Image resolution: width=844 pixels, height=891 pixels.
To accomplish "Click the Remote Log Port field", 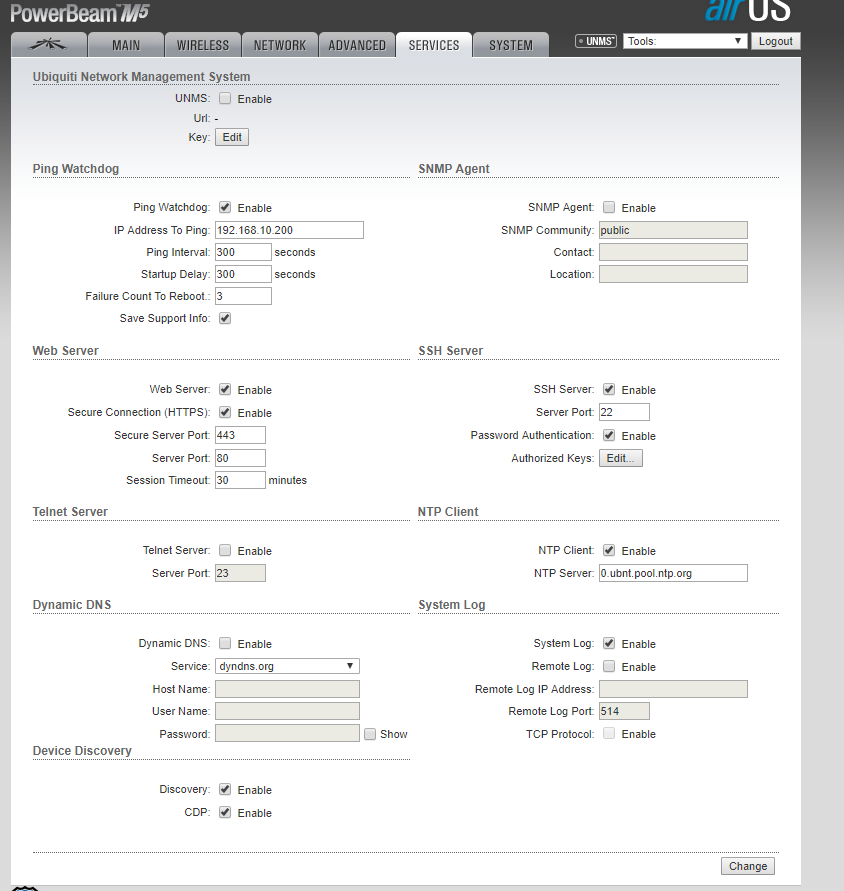I will point(624,711).
